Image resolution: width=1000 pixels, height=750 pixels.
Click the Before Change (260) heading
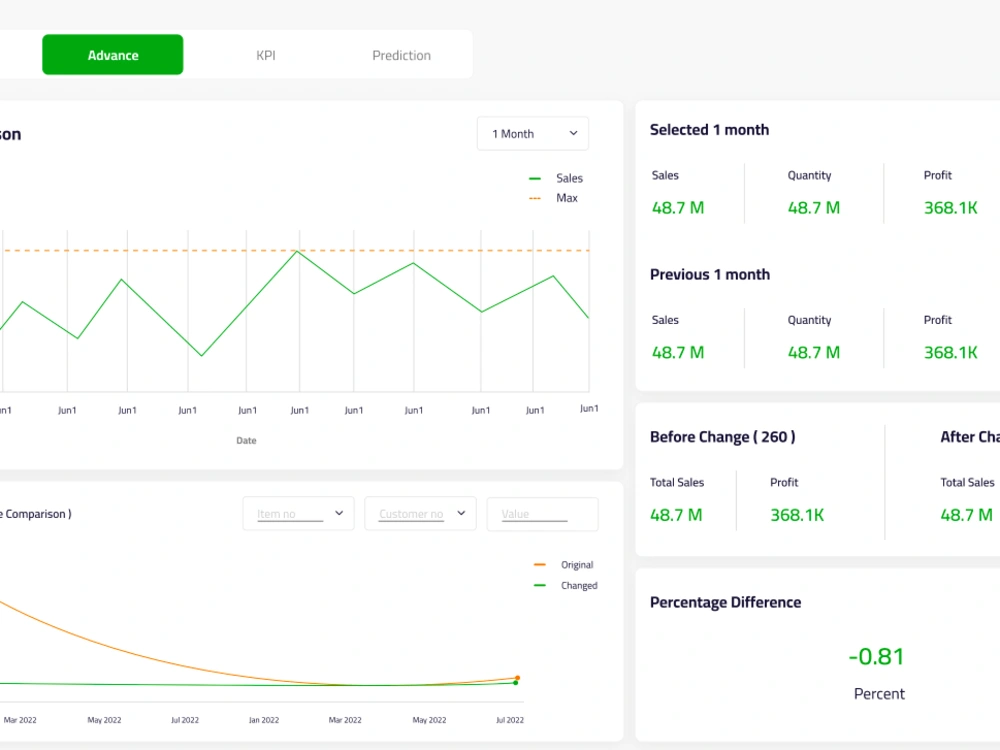(723, 436)
